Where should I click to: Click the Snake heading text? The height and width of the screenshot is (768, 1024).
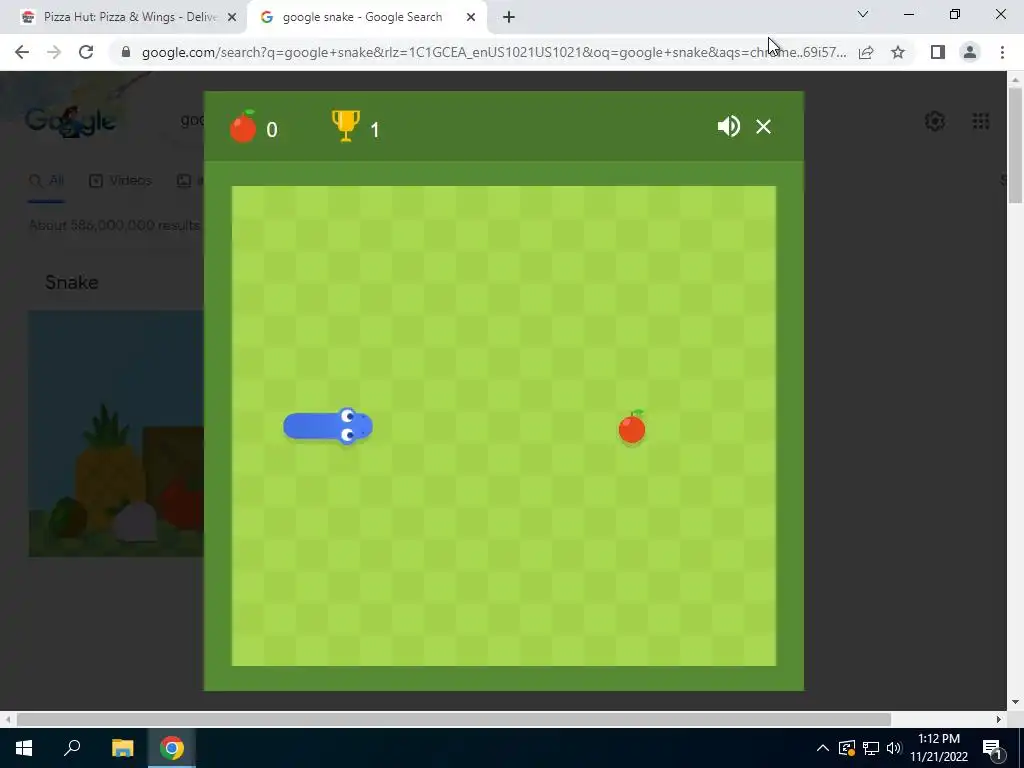(72, 282)
